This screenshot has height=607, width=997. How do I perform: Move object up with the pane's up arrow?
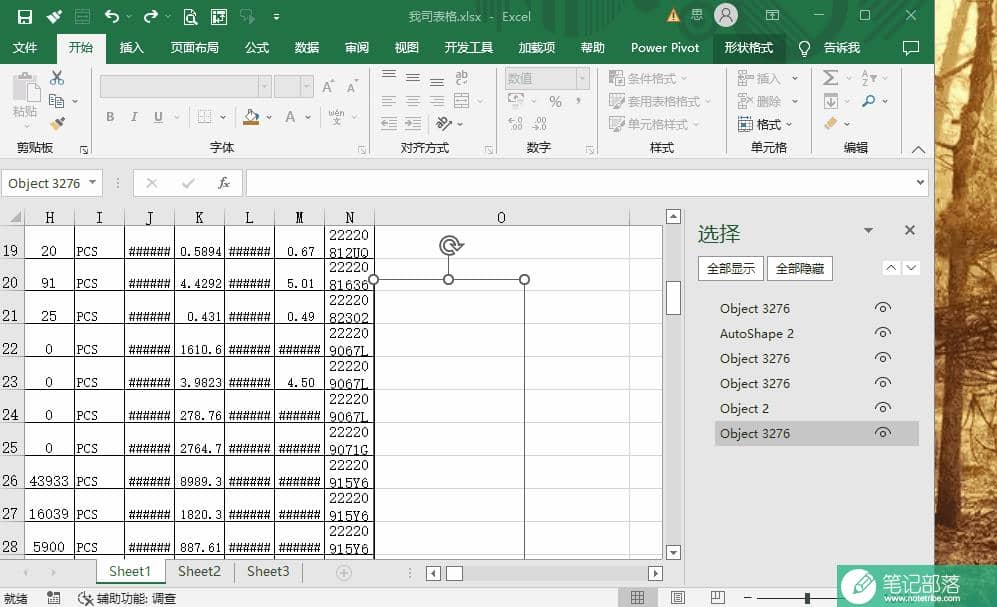[891, 268]
